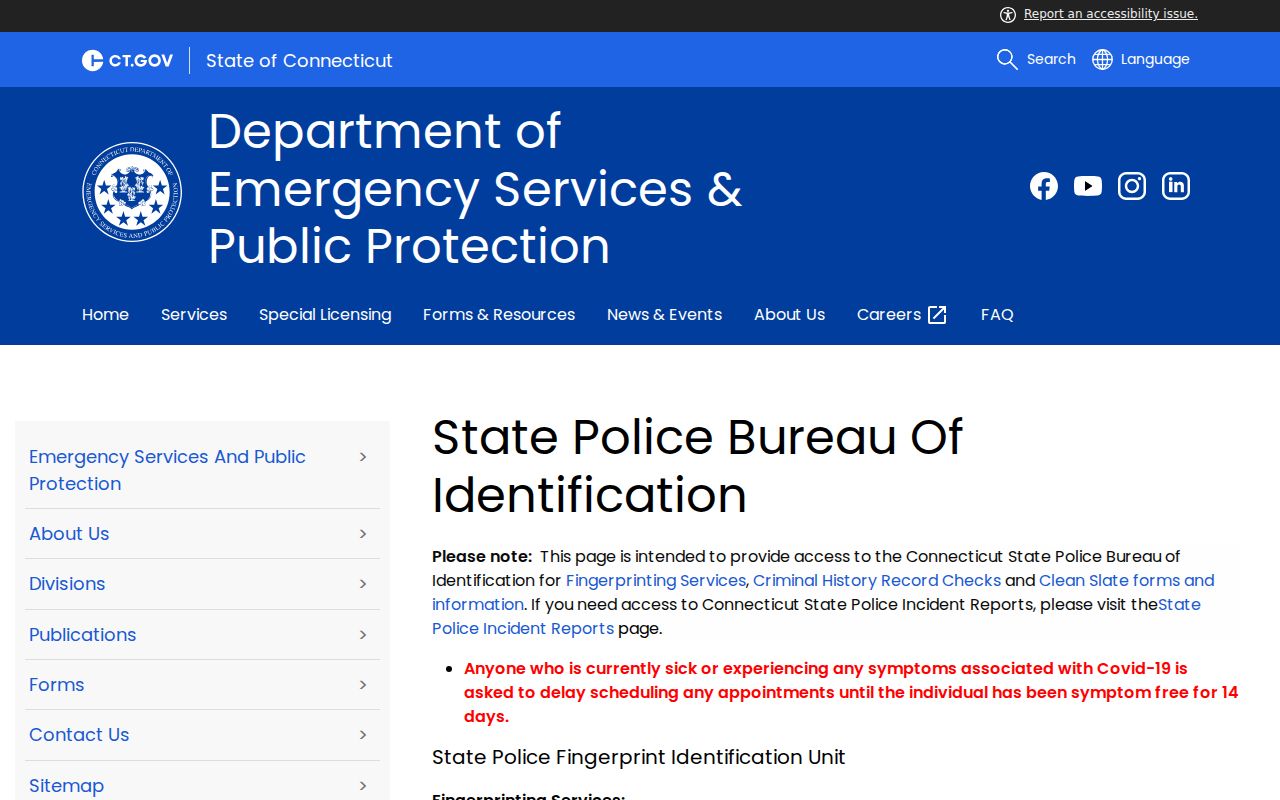This screenshot has width=1280, height=800.
Task: Open the Instagram social icon
Action: [1132, 186]
